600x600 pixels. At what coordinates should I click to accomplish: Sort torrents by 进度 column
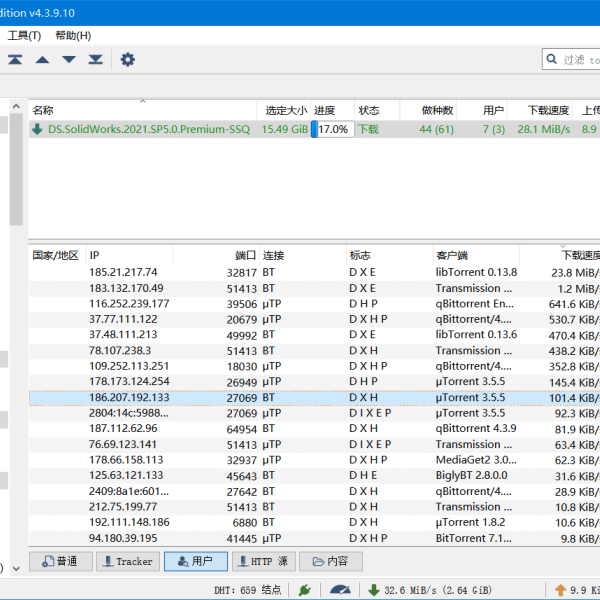(333, 111)
